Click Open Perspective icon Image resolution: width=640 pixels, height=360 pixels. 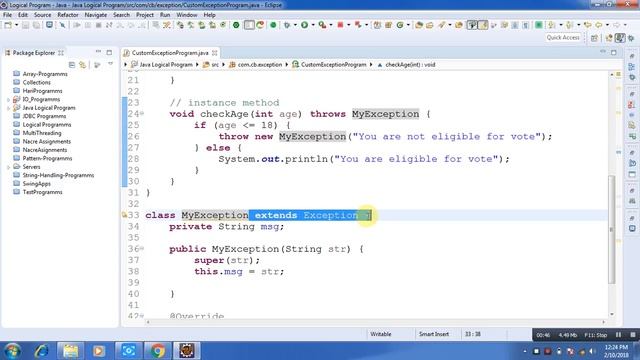594,38
